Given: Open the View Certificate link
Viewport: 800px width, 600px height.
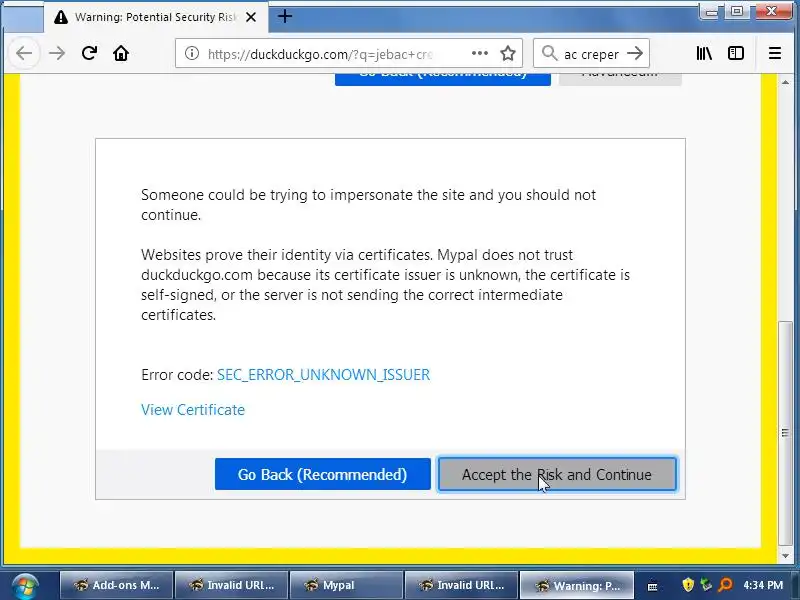Looking at the screenshot, I should (x=193, y=410).
